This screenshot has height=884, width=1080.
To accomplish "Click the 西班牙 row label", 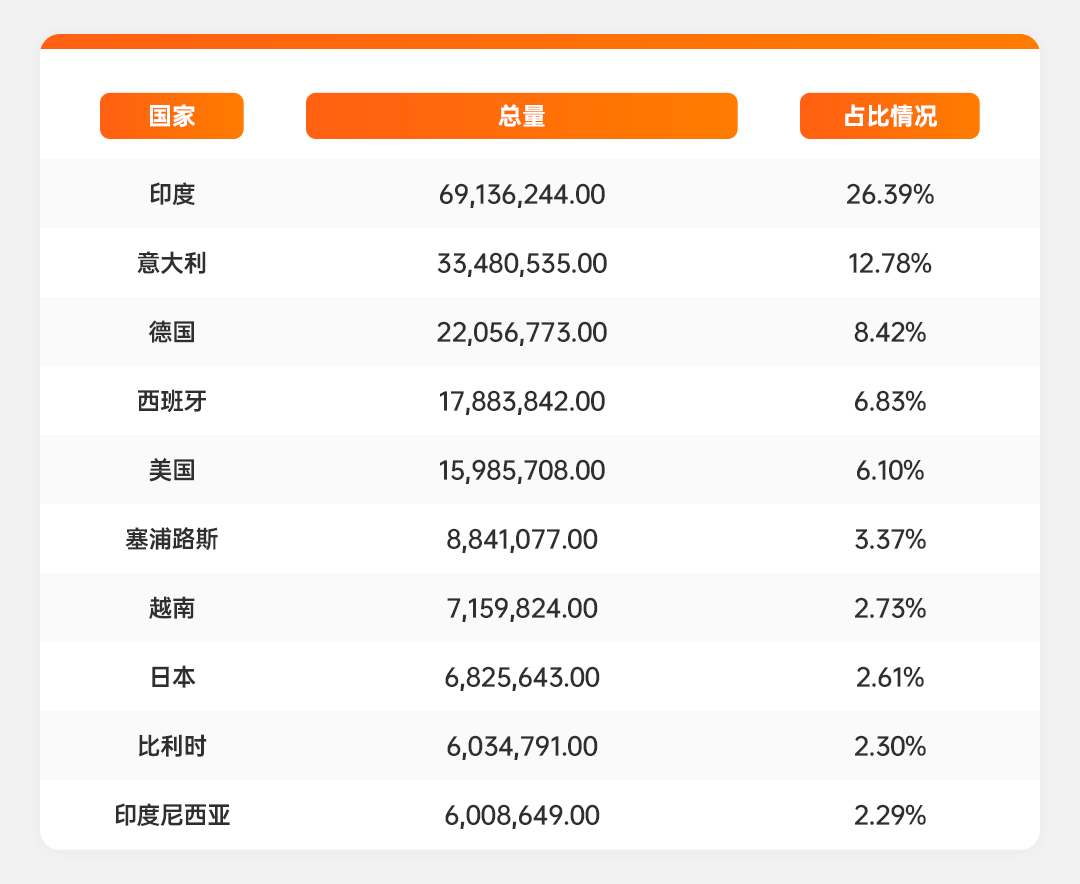I will point(172,401).
